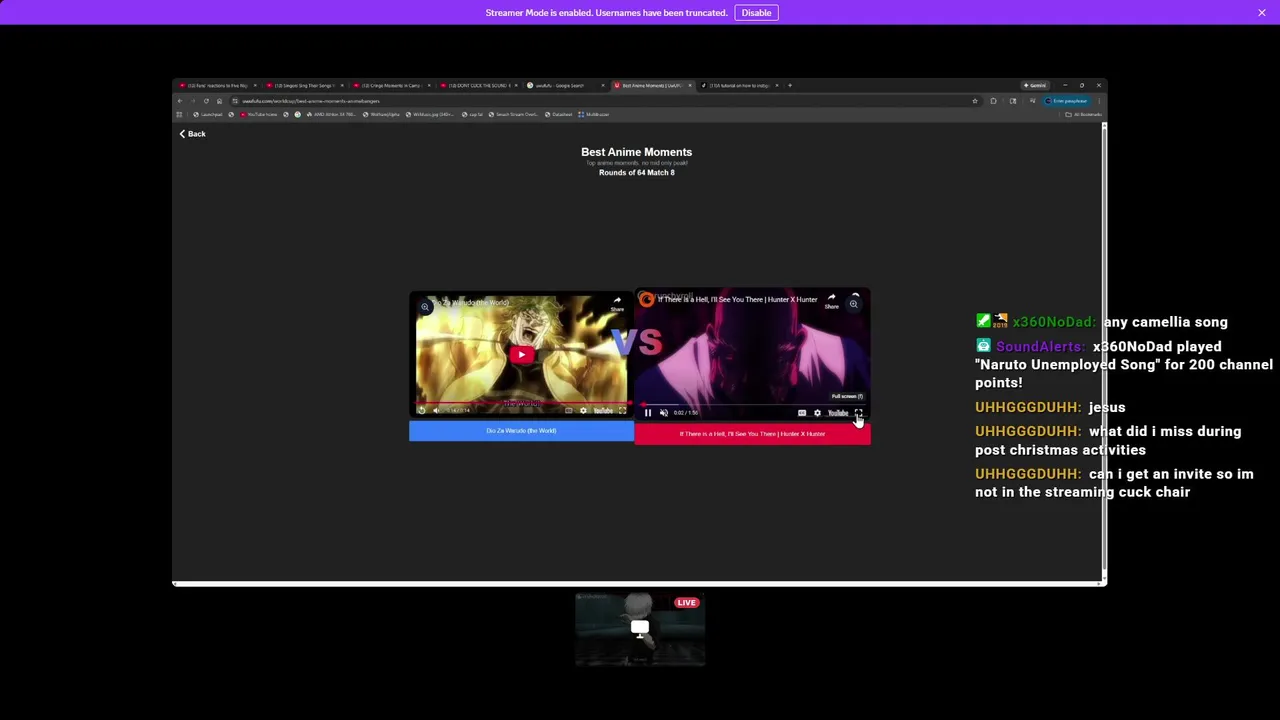Seek the Hunter X Hunter progress bar
The image size is (1280, 720).
click(x=752, y=405)
